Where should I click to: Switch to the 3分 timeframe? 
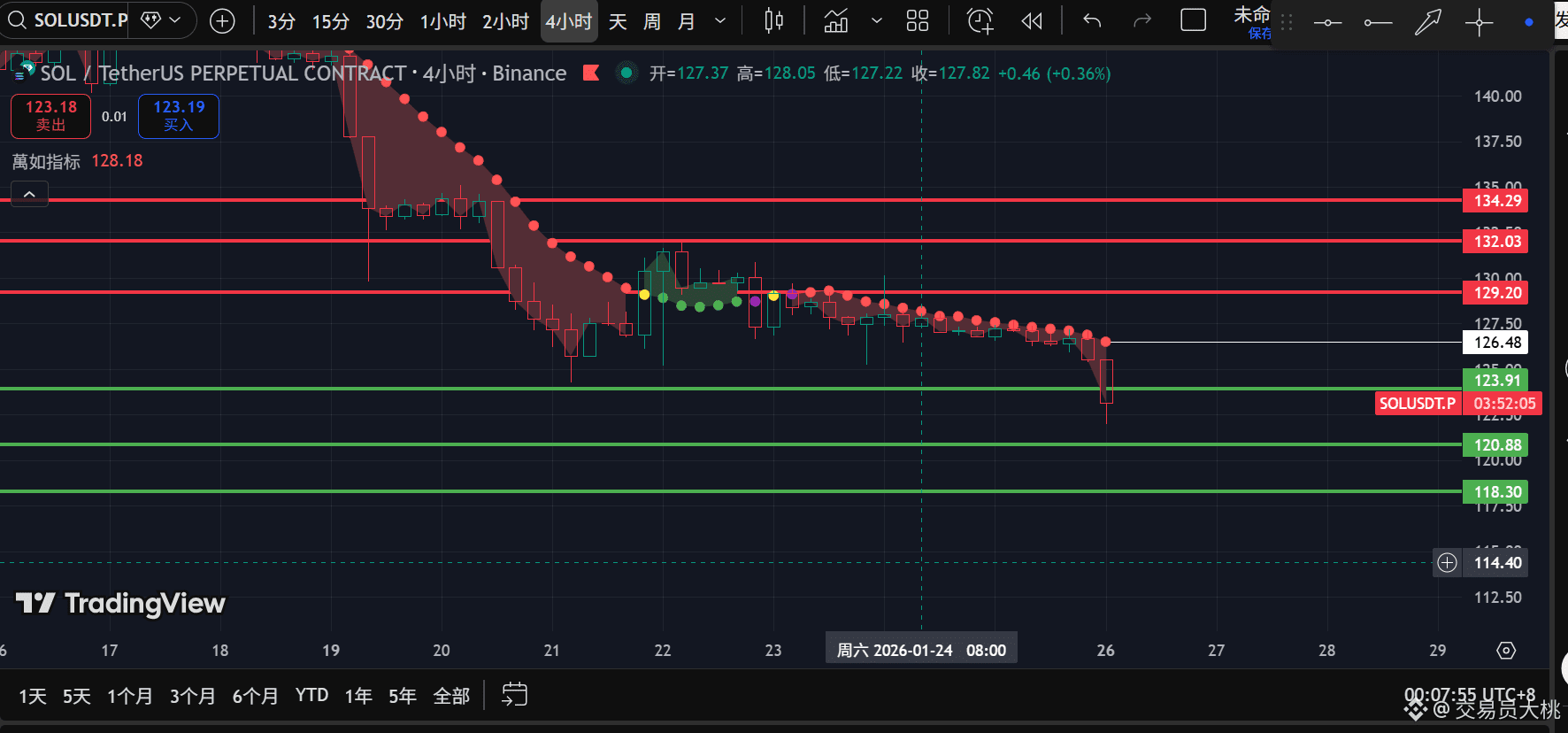pos(281,21)
